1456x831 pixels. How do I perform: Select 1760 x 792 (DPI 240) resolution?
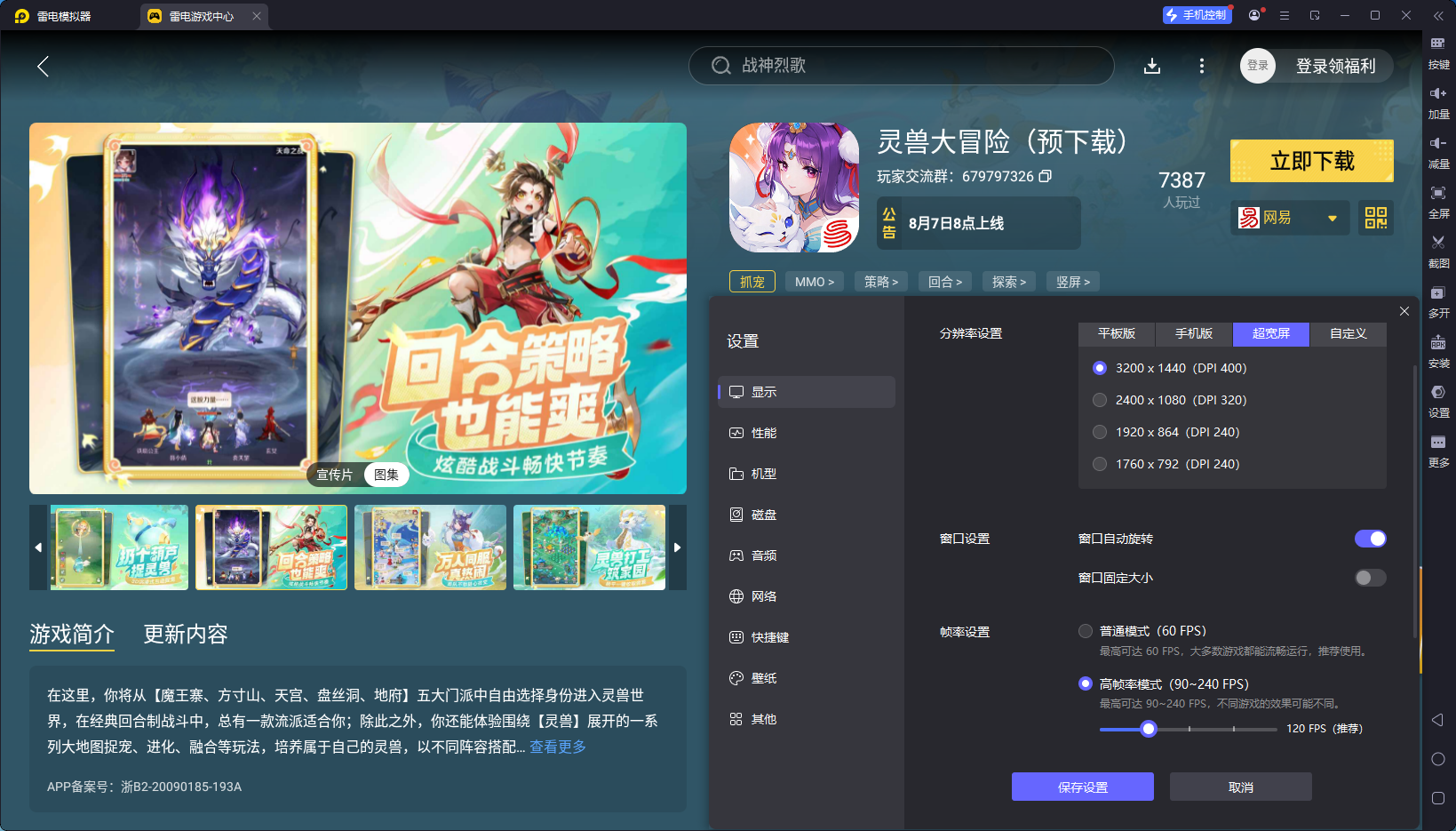(x=1100, y=464)
